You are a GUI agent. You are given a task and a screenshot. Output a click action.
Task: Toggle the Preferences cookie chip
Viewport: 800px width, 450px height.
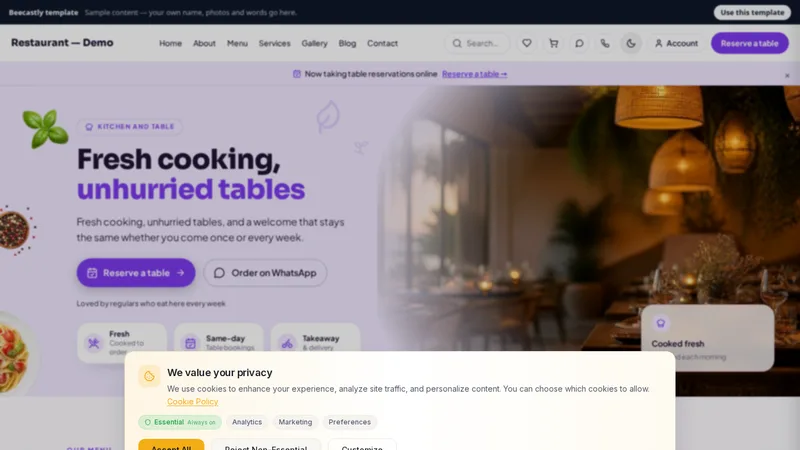click(x=349, y=422)
